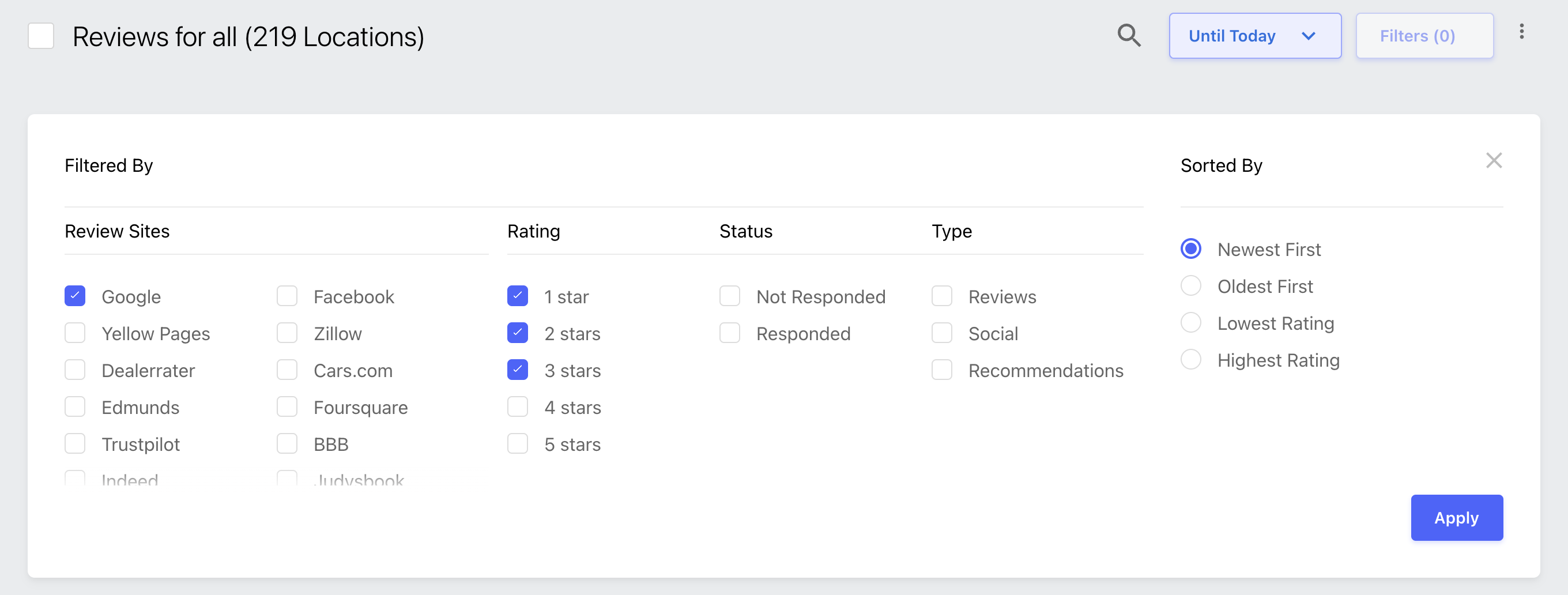Image resolution: width=1568 pixels, height=595 pixels.
Task: Check the Trustpilot review site
Action: [x=75, y=444]
